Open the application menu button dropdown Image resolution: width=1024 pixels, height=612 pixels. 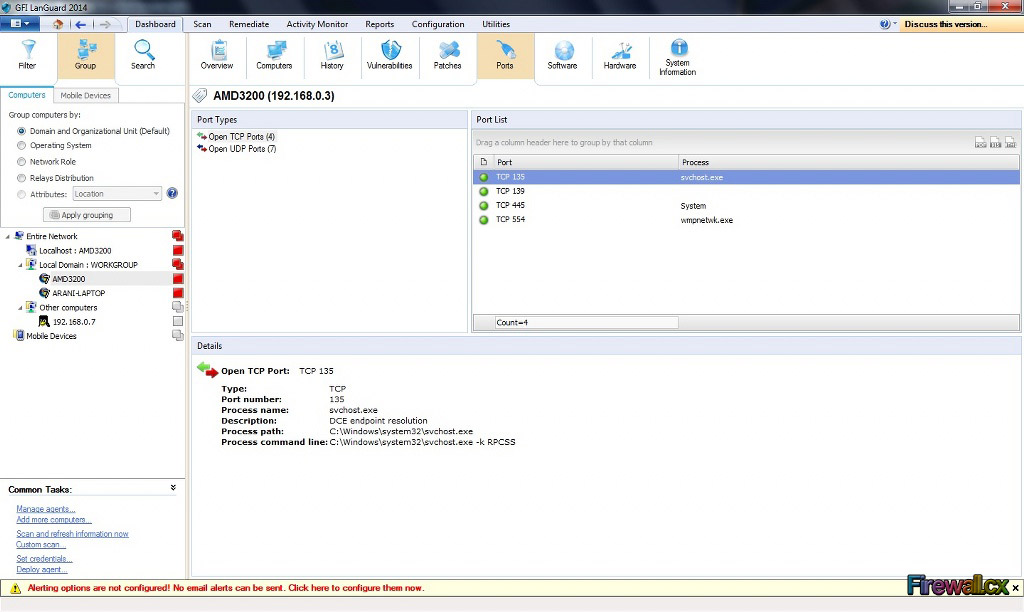tap(20, 24)
